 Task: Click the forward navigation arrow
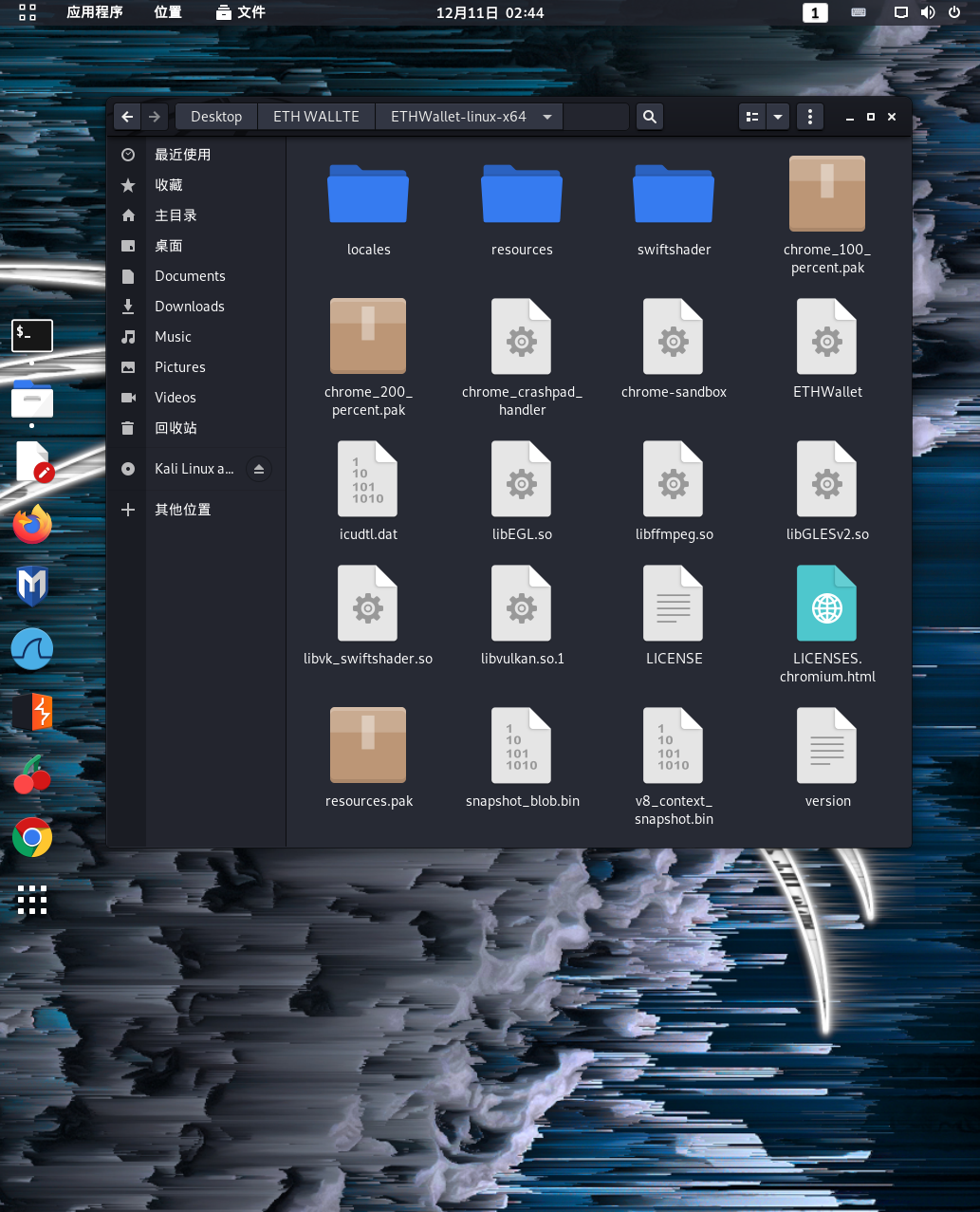(x=155, y=117)
